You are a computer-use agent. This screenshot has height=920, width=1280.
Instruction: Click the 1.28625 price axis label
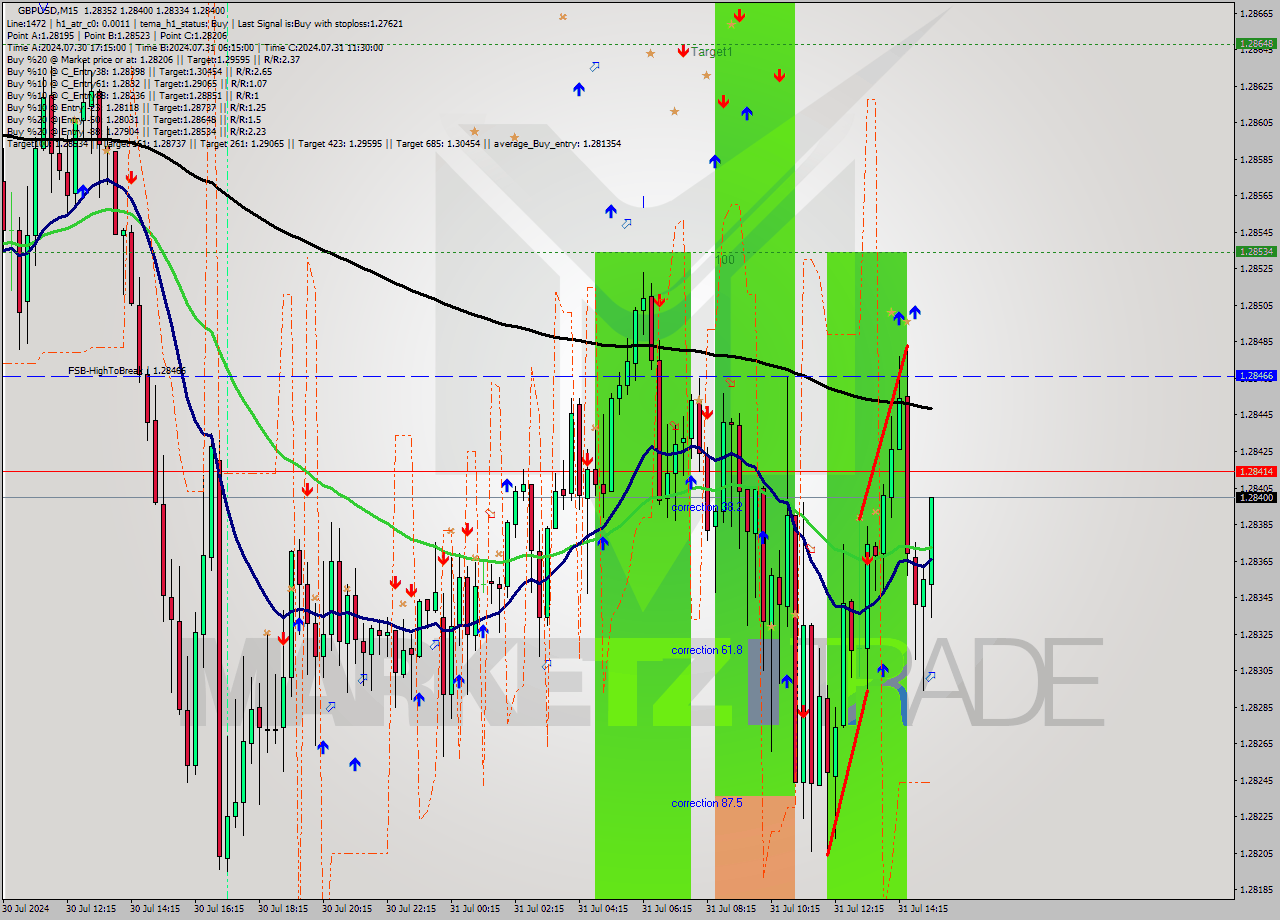[1256, 86]
